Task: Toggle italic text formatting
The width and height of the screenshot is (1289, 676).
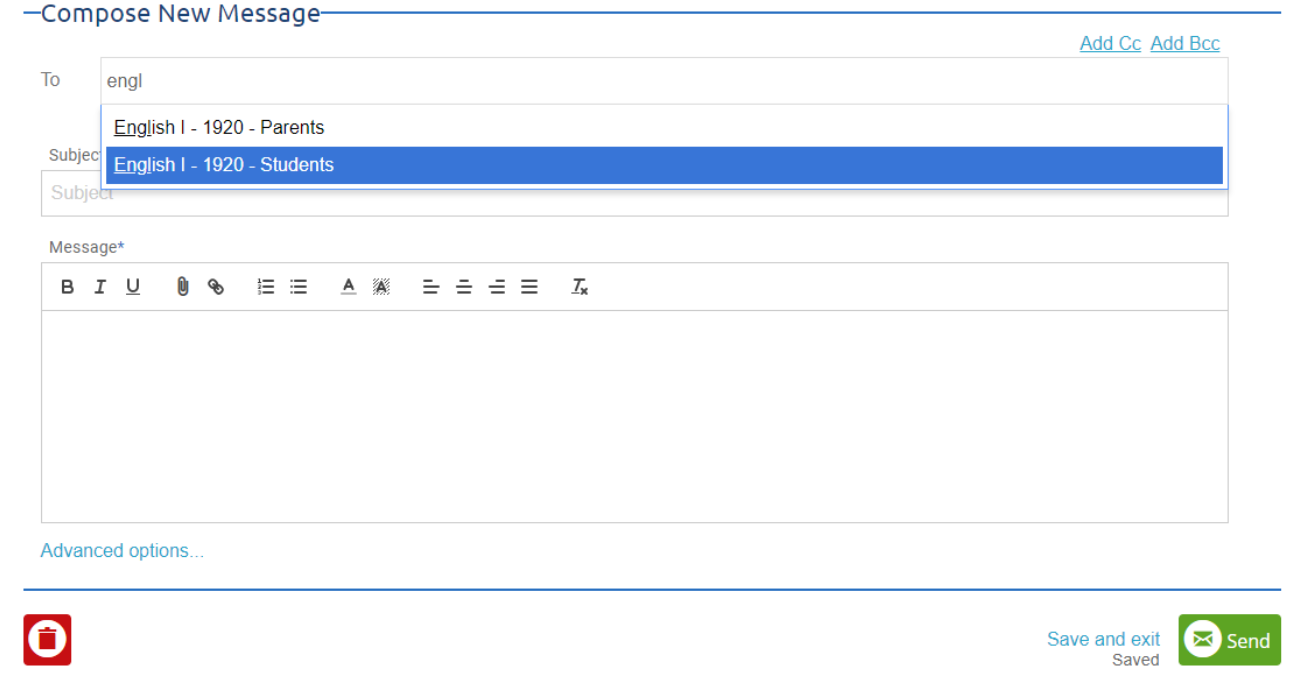Action: [100, 287]
